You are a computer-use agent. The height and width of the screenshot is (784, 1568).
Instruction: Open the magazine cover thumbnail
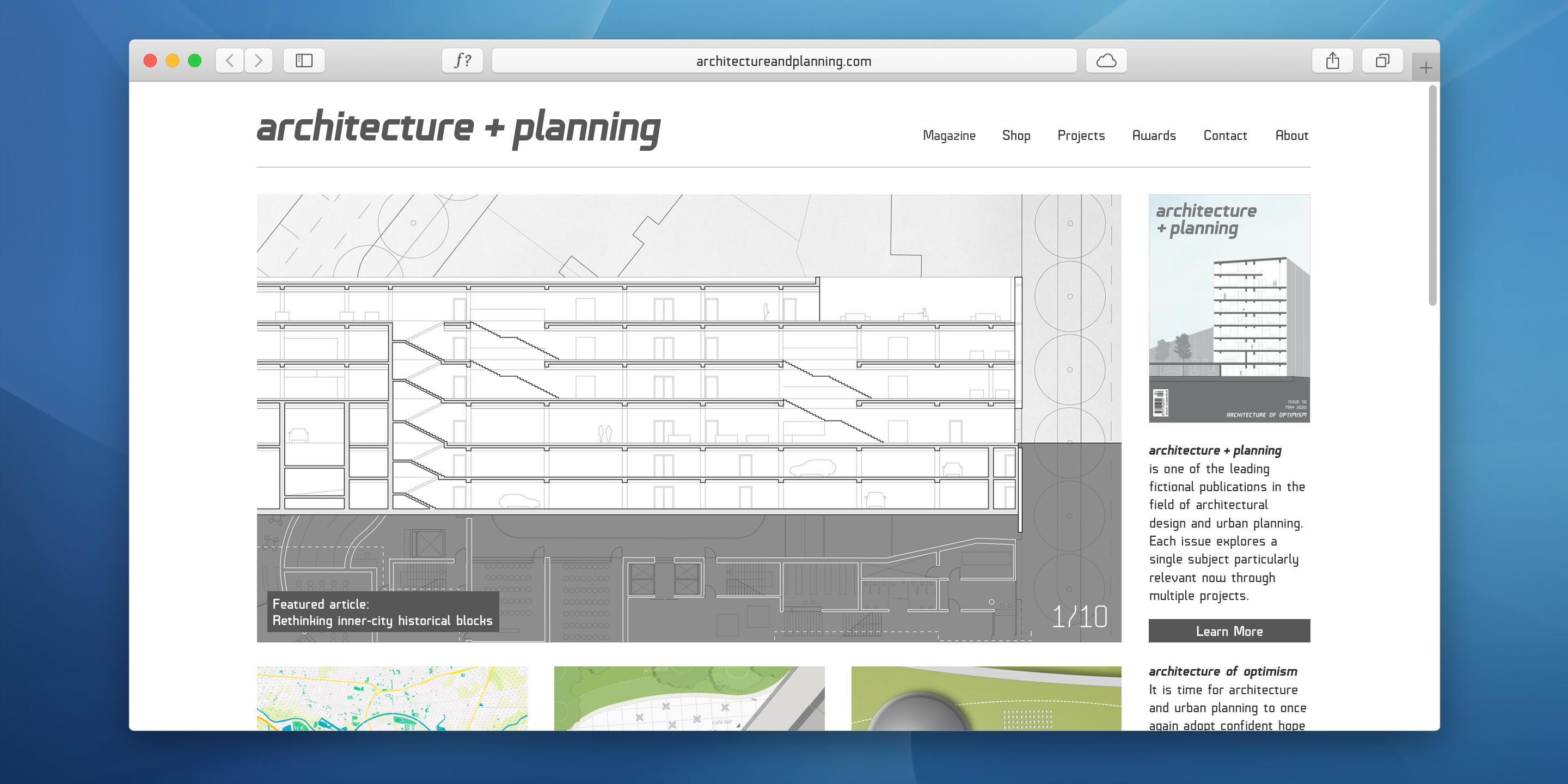click(1229, 308)
